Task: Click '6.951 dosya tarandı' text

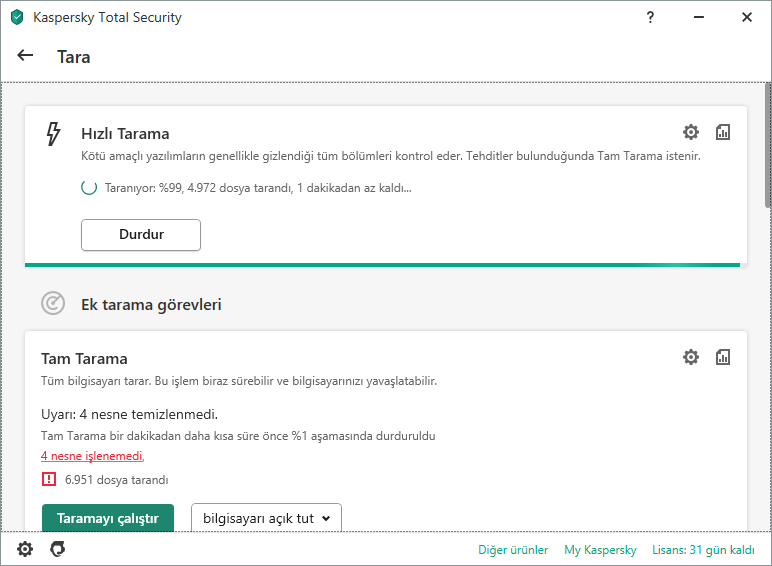Action: [117, 479]
